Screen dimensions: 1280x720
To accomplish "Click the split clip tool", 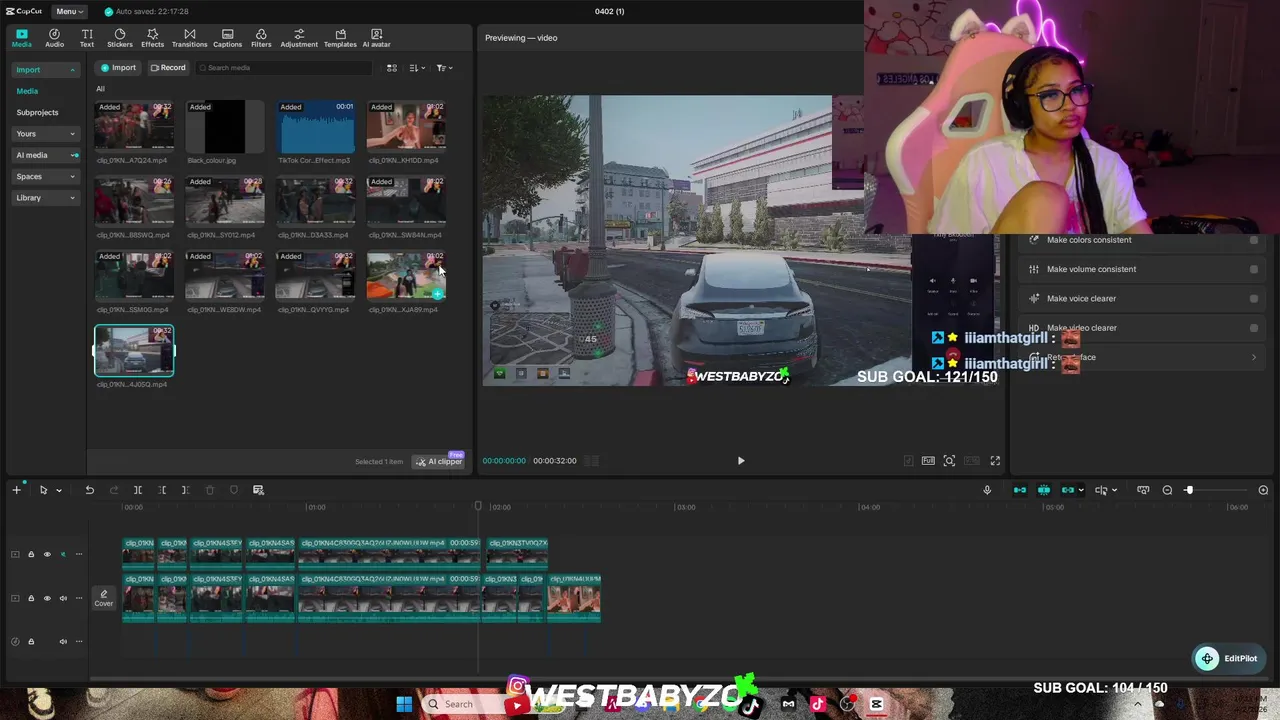I will tap(138, 490).
